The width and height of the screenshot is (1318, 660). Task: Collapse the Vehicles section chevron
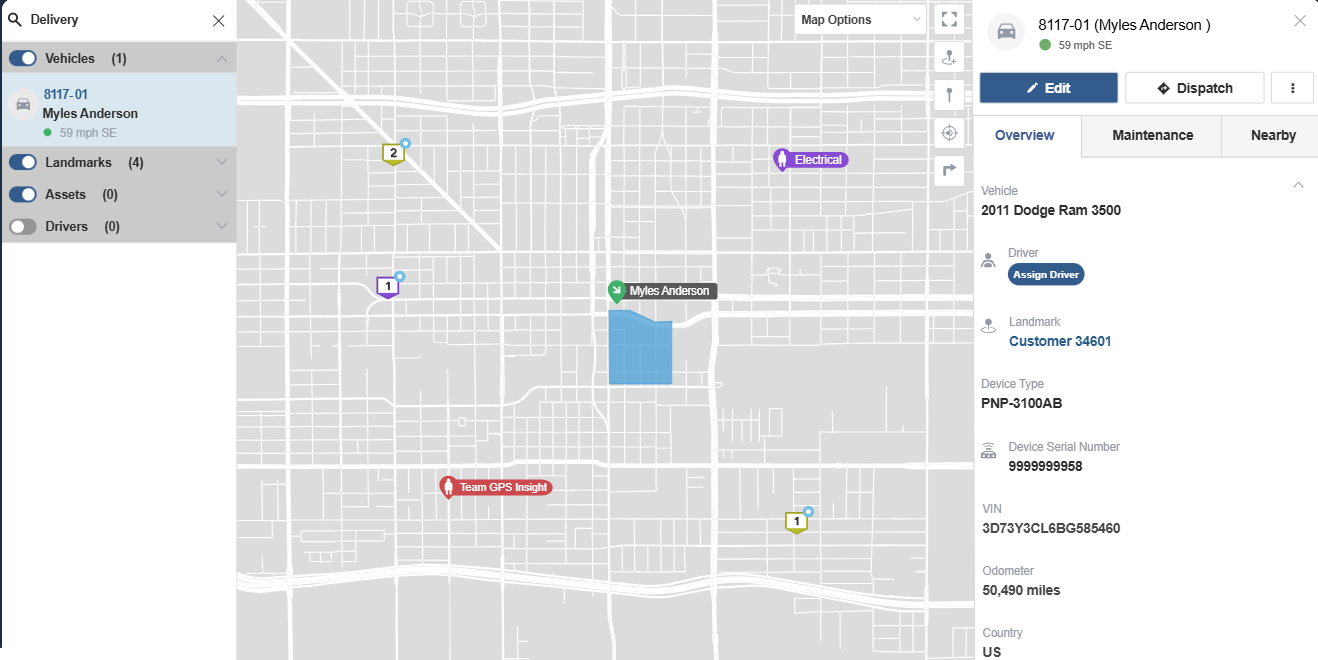point(221,58)
